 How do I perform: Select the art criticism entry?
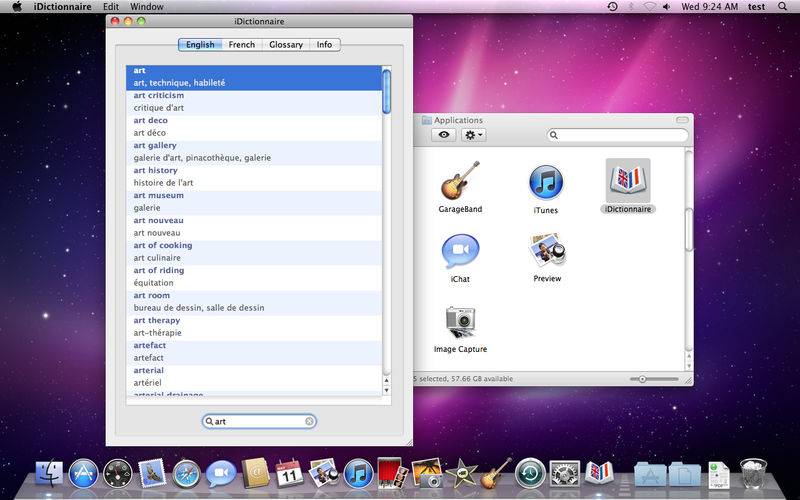pos(254,102)
